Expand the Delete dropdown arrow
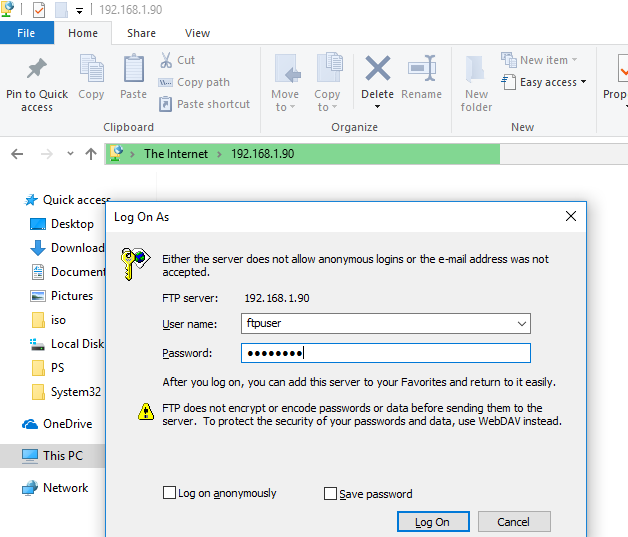The image size is (628, 537). click(377, 107)
